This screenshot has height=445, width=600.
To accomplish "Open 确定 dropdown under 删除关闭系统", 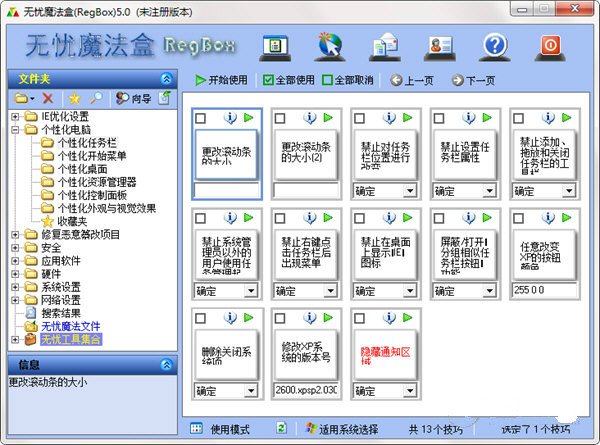I will pos(251,391).
